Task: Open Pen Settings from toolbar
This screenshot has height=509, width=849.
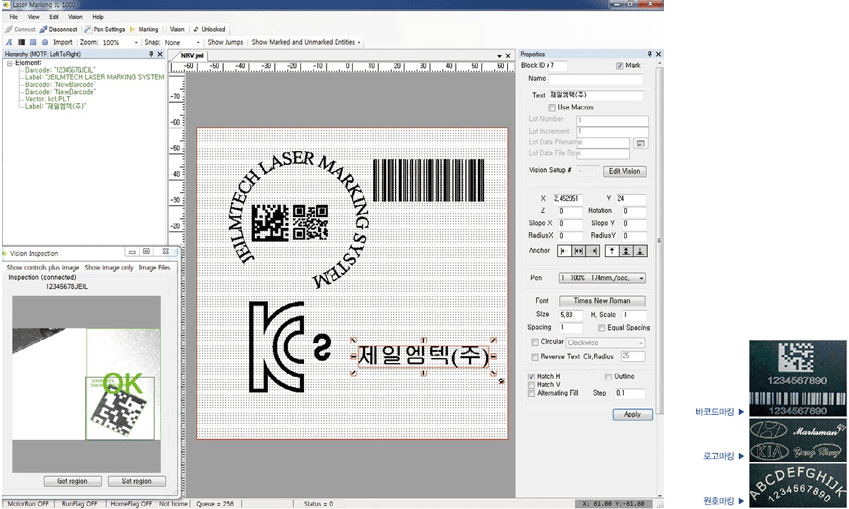Action: coord(105,29)
